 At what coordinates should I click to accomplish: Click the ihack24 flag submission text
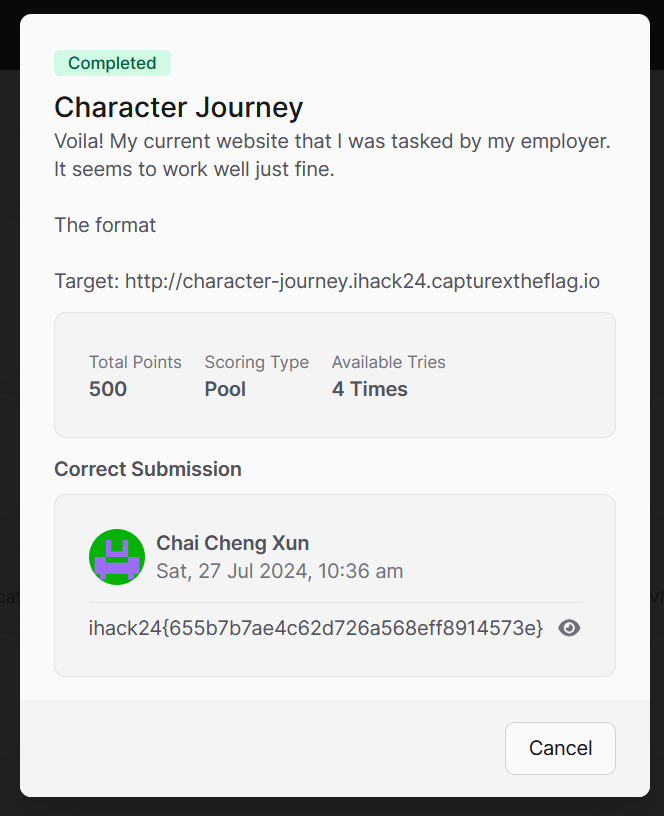315,628
